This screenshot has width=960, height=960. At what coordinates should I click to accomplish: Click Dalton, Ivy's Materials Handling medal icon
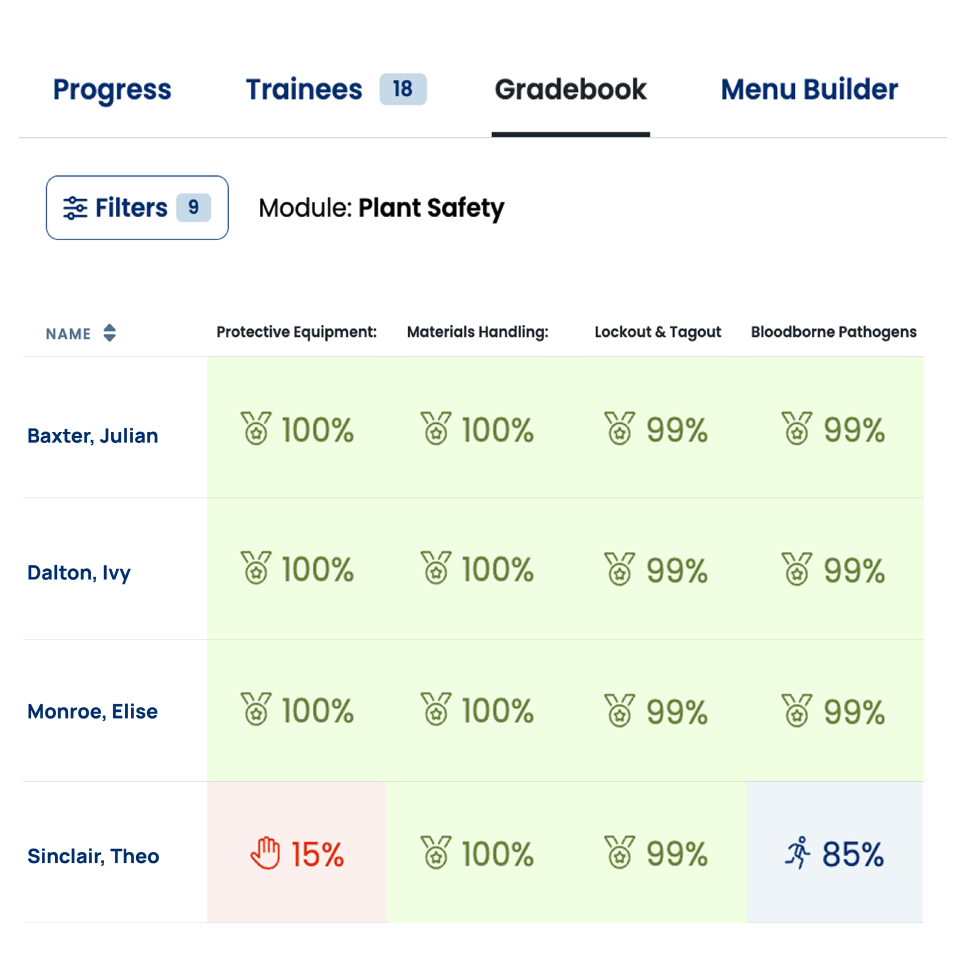click(436, 568)
